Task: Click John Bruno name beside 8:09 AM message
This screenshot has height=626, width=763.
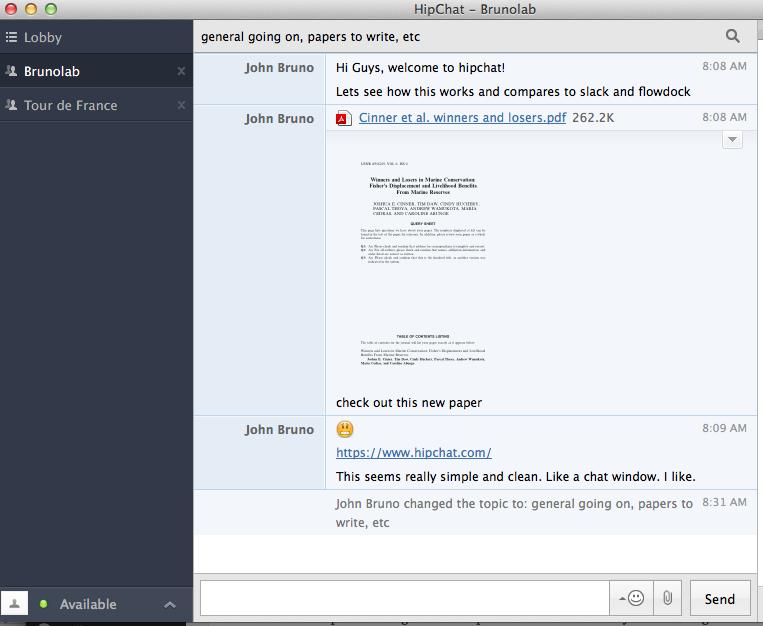Action: point(279,430)
